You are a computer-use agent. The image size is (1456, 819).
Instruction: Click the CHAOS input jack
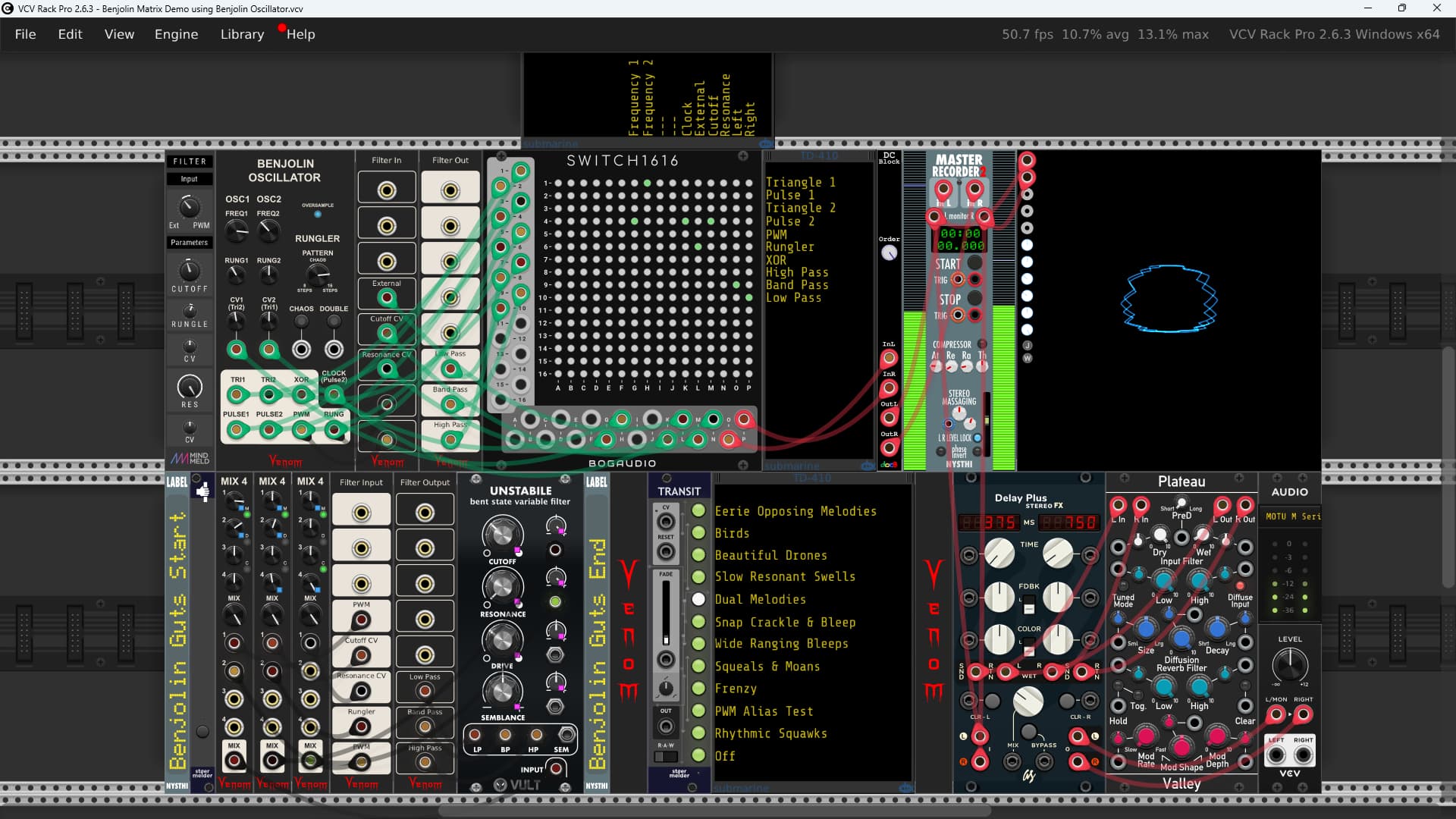click(x=302, y=350)
